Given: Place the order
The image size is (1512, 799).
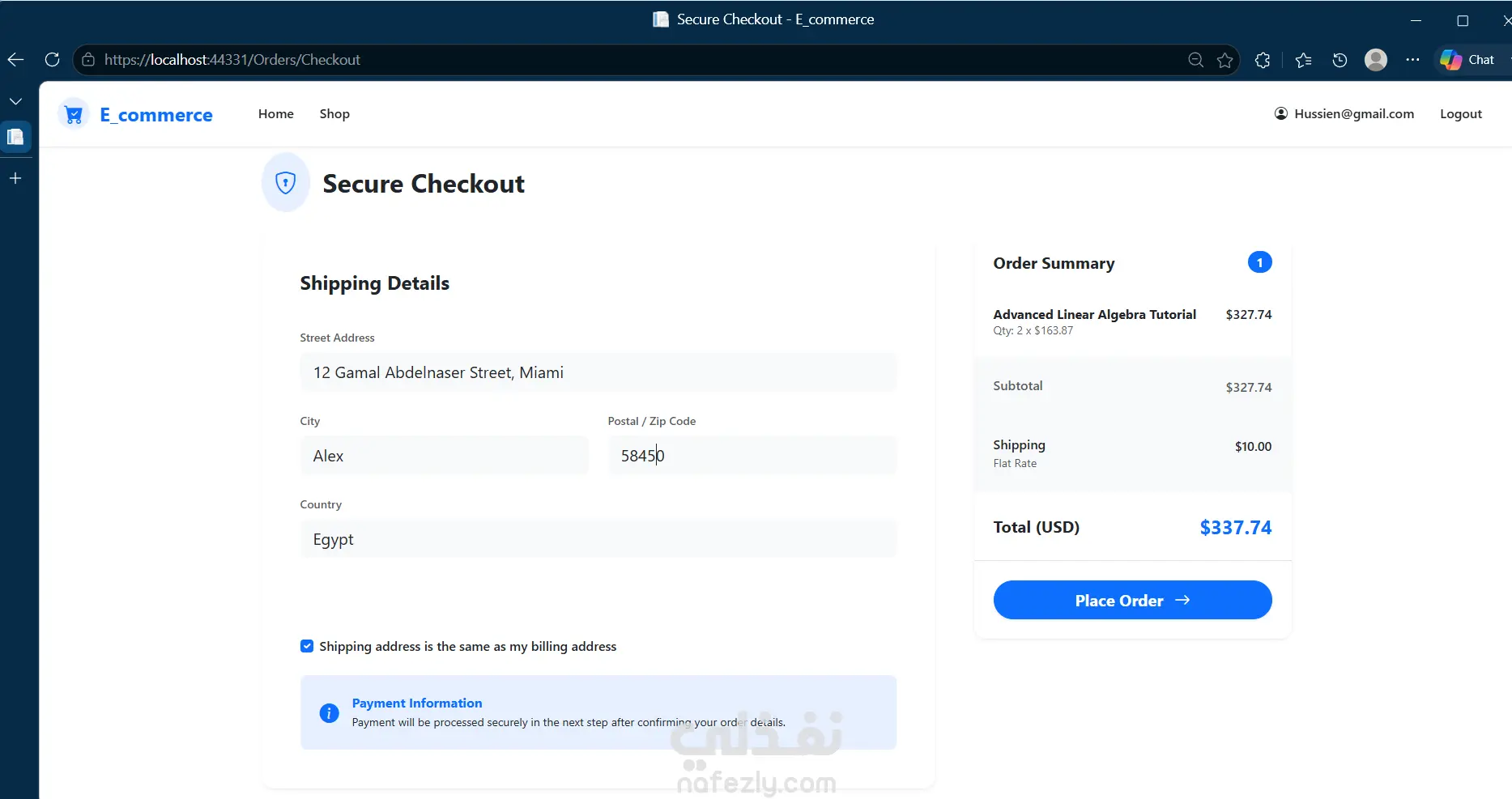Looking at the screenshot, I should point(1132,600).
